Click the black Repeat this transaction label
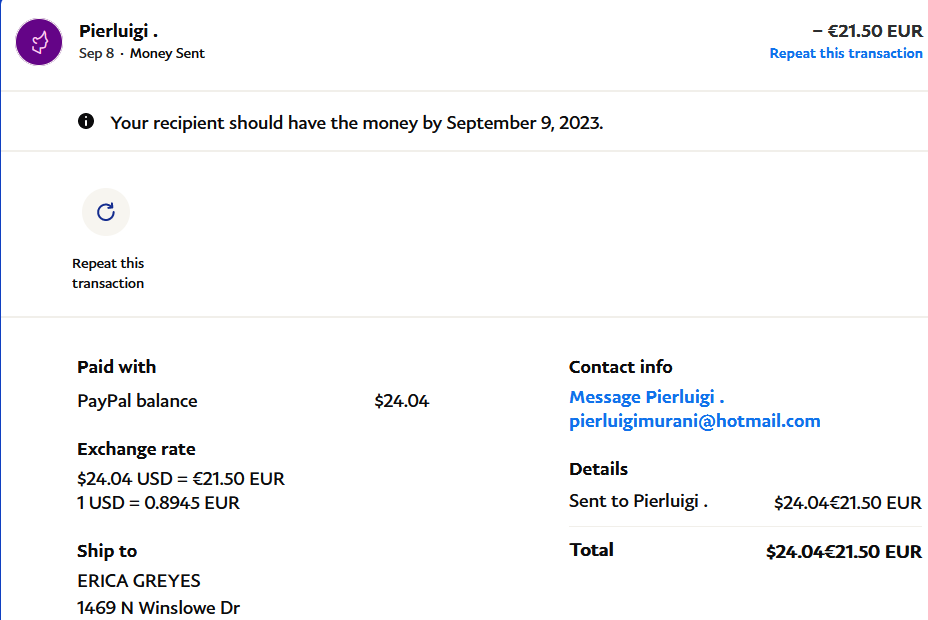 [x=108, y=273]
